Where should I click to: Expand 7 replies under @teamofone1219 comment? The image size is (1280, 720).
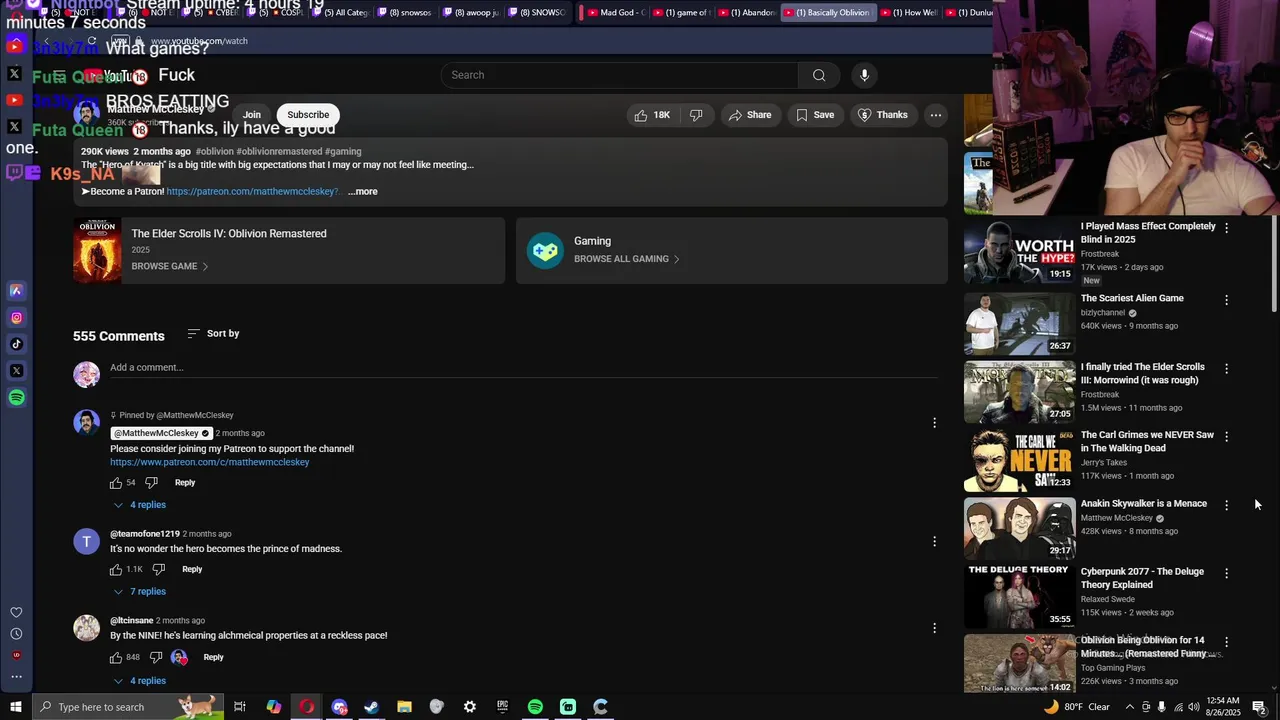point(139,592)
